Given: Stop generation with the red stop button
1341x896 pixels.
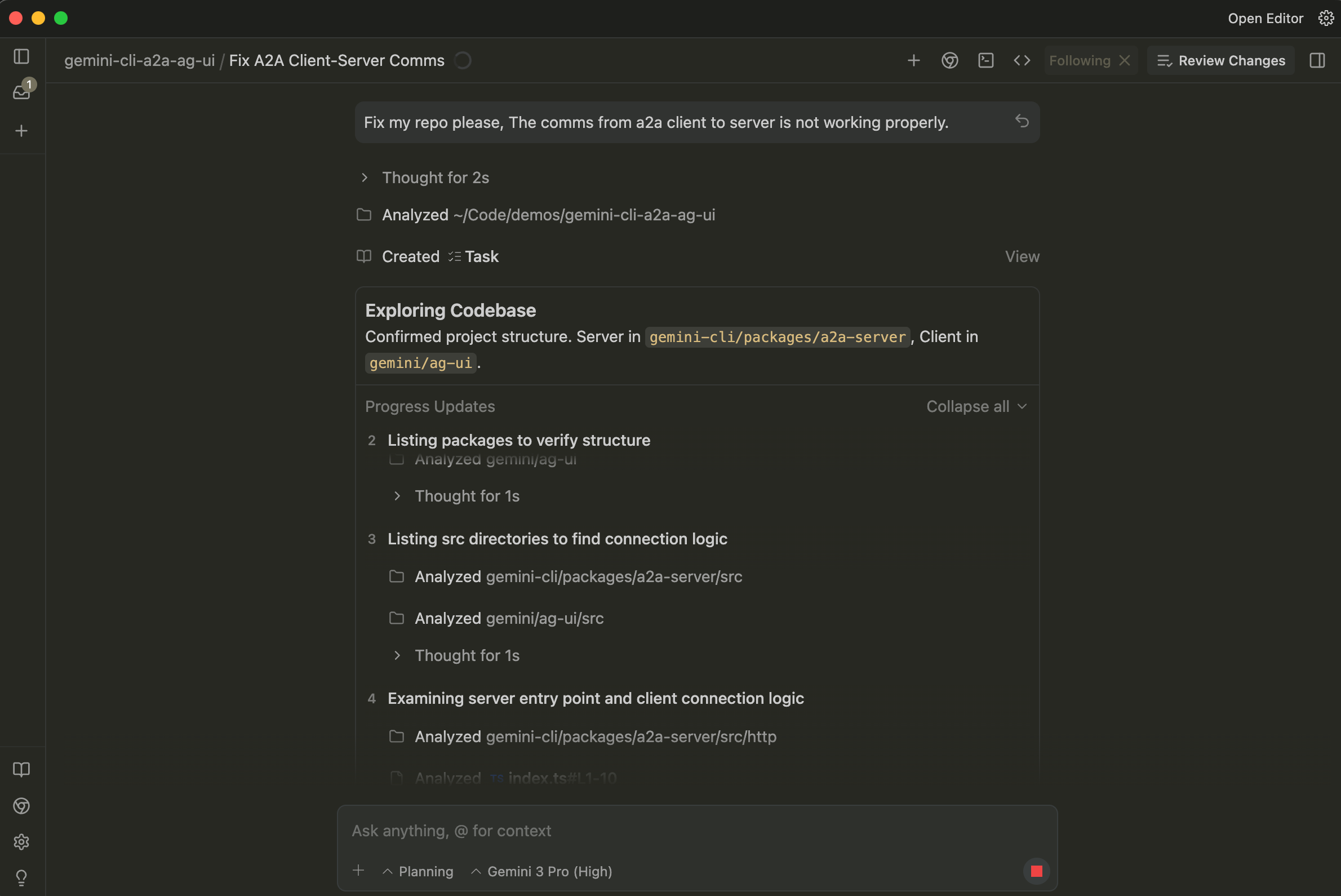Looking at the screenshot, I should click(1037, 871).
